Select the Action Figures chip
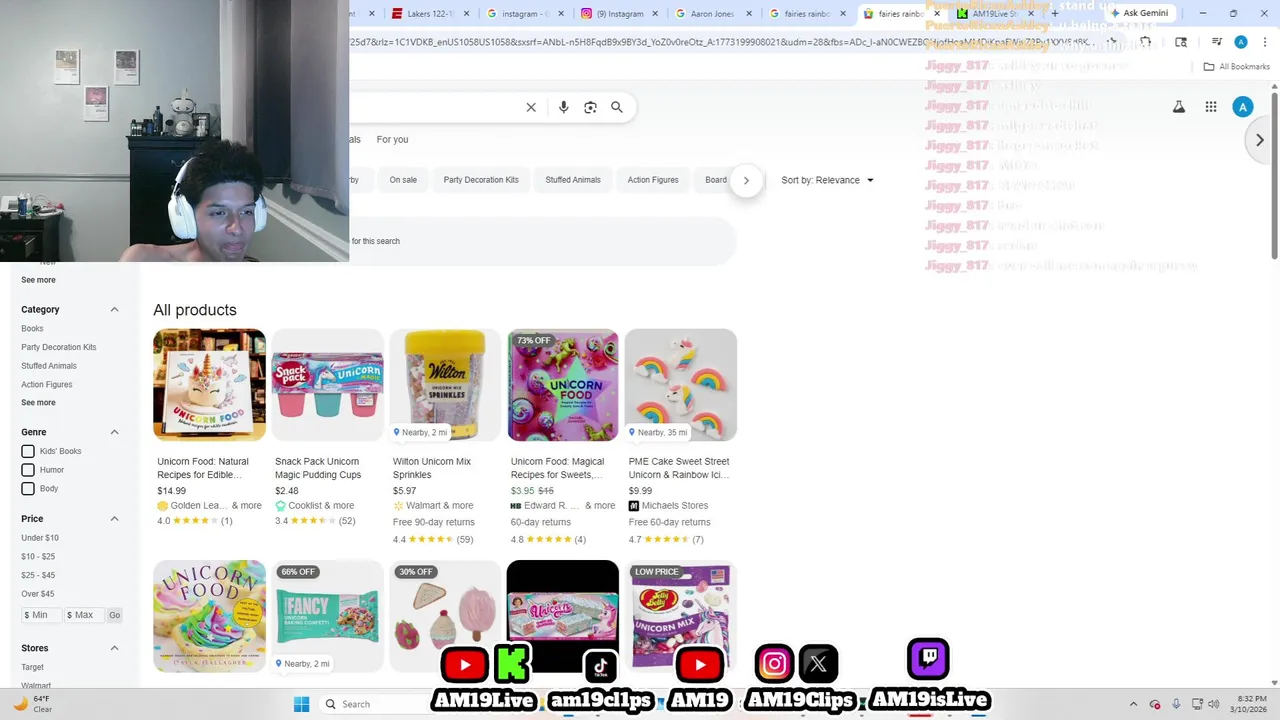This screenshot has width=1280, height=720. (x=653, y=180)
